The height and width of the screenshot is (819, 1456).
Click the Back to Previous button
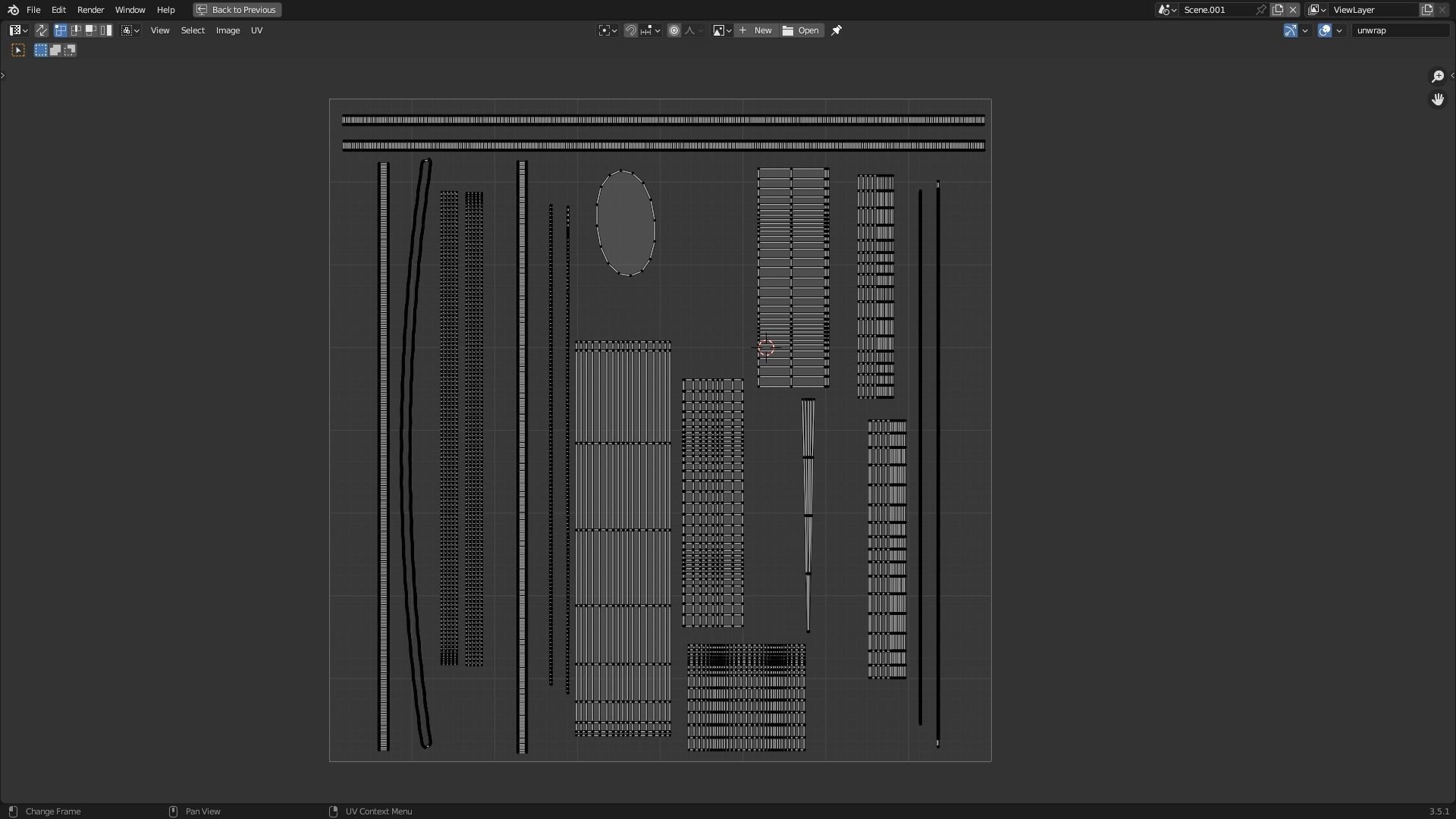coord(237,10)
